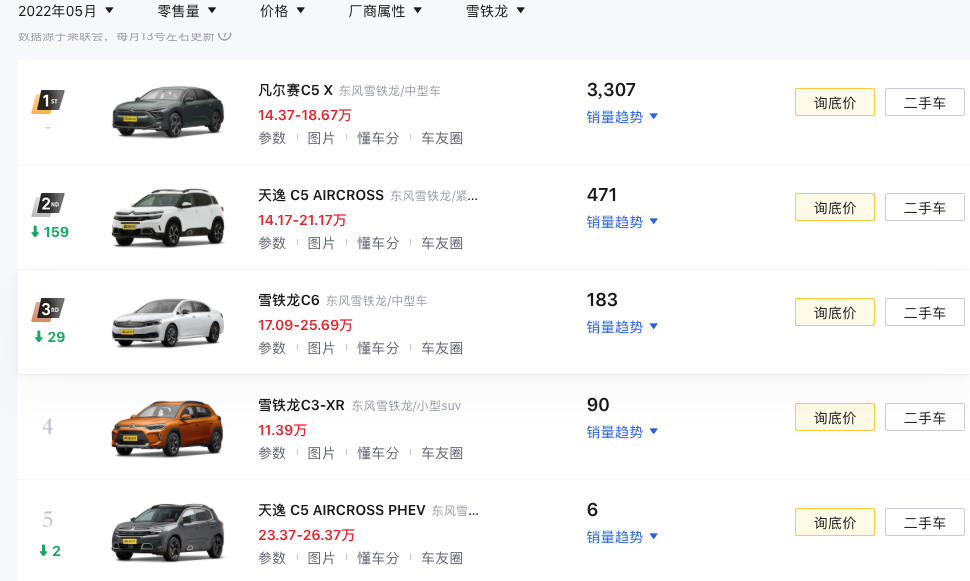Expand the 厂商属性 manufacturer dropdown
The image size is (970, 581).
[385, 11]
